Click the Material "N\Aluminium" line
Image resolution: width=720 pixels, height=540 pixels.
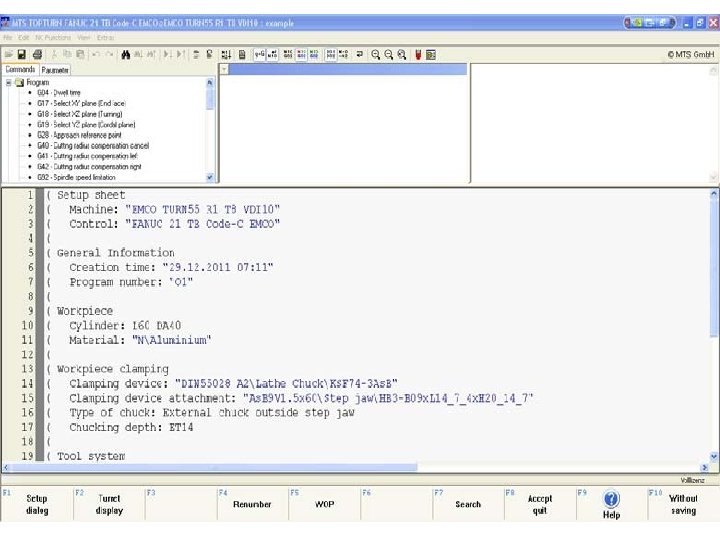point(140,340)
